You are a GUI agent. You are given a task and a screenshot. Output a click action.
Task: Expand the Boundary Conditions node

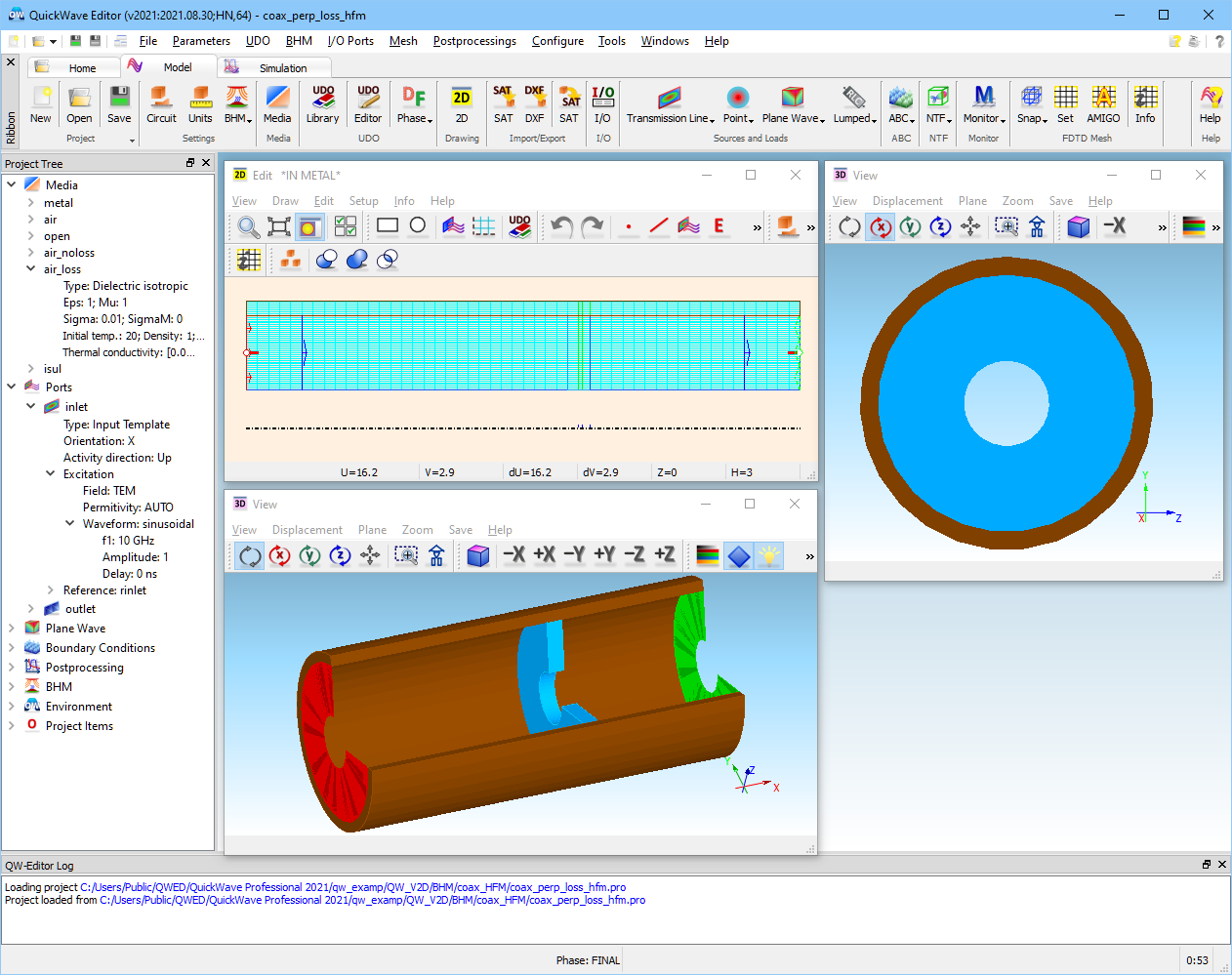click(12, 648)
